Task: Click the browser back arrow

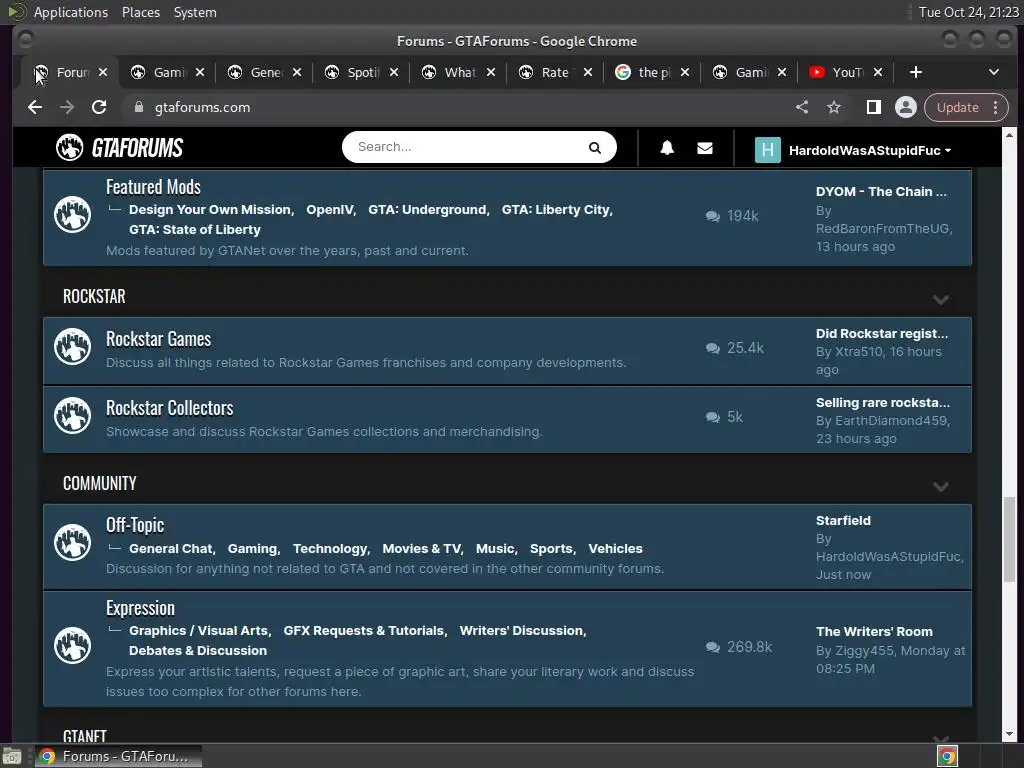Action: [x=35, y=107]
